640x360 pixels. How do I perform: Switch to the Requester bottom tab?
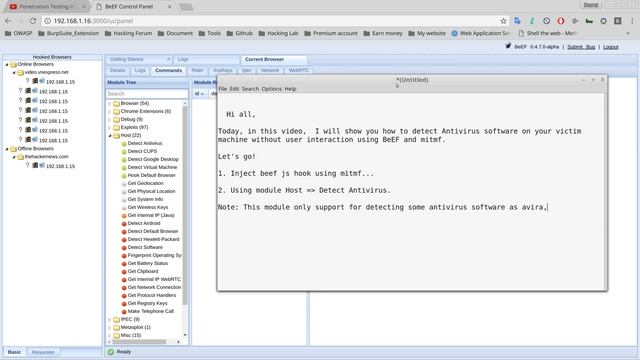point(43,352)
